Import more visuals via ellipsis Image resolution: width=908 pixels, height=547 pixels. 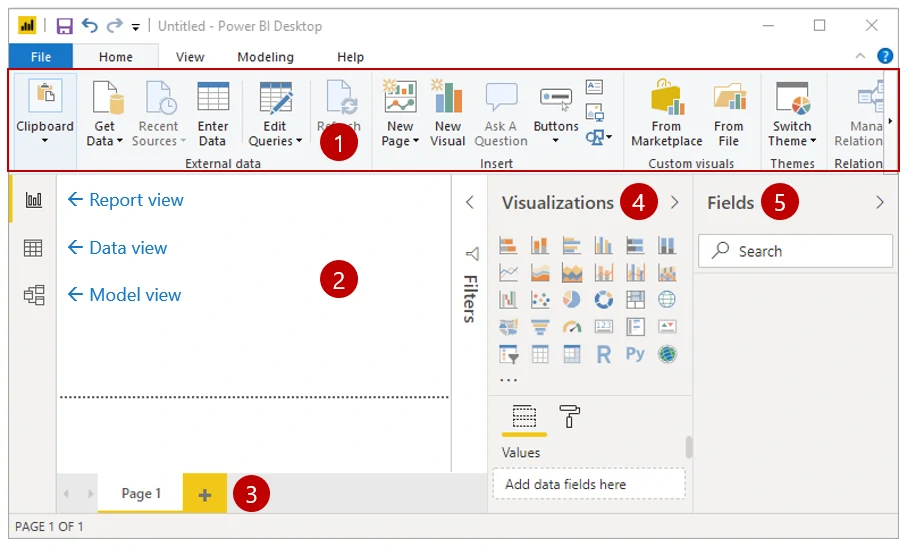pyautogui.click(x=508, y=380)
